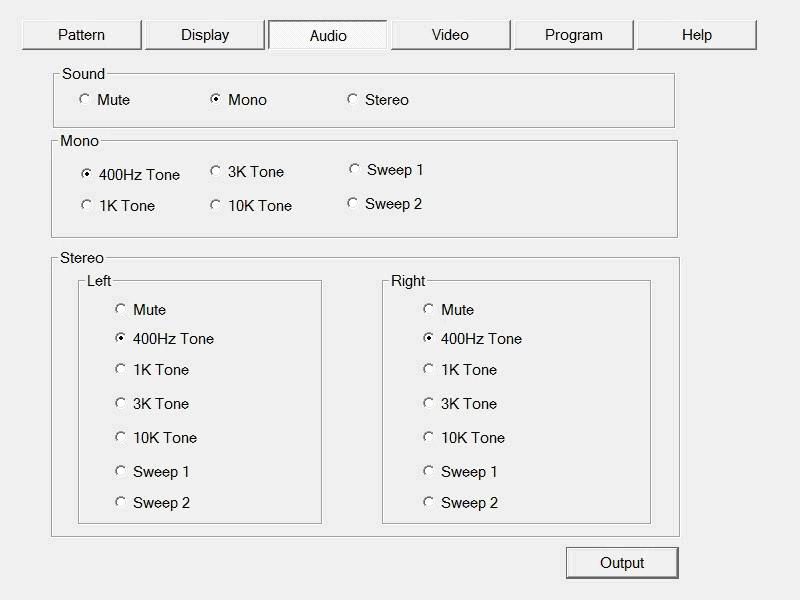Viewport: 800px width, 600px height.
Task: Choose Stereo sound mode
Action: click(353, 100)
